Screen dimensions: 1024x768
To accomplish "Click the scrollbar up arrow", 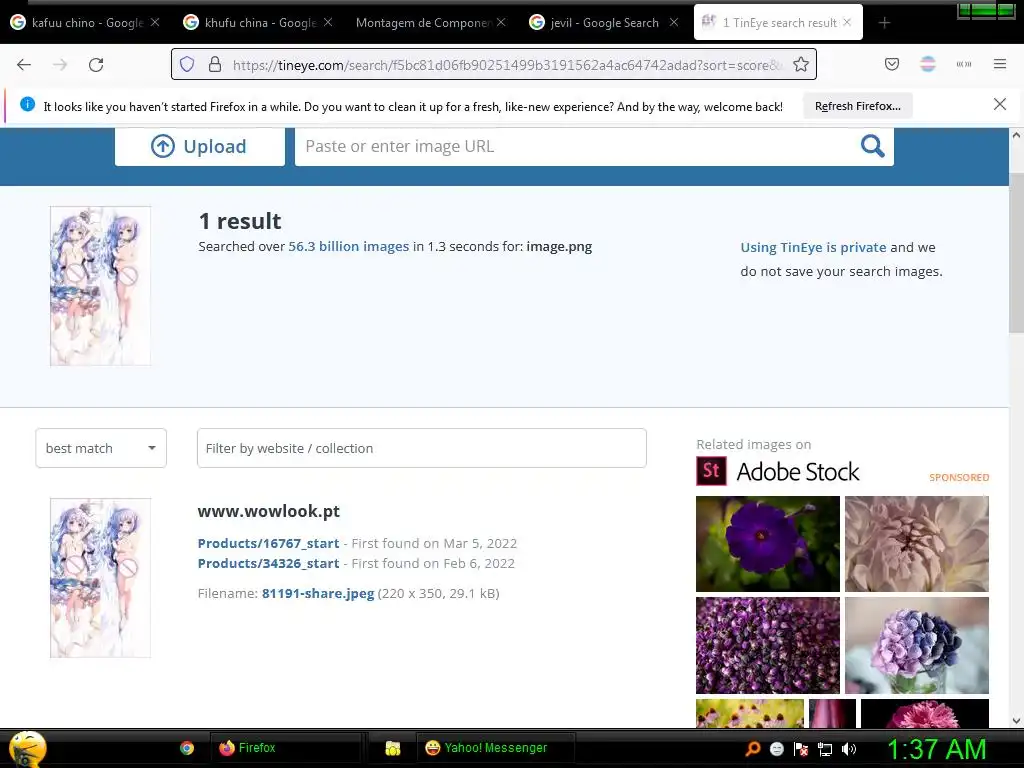I will [x=1016, y=135].
